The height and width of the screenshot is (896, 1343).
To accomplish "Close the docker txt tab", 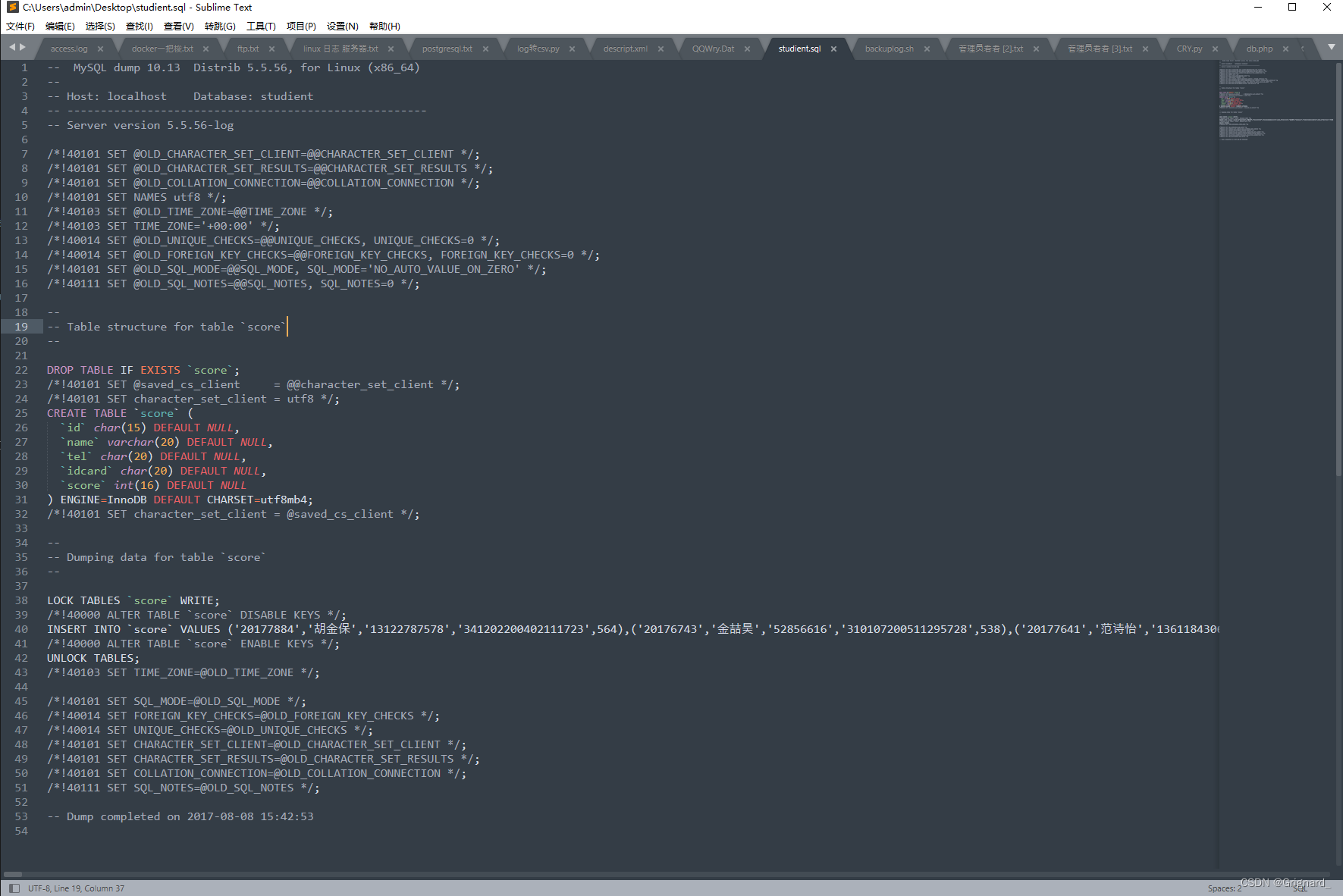I will point(206,49).
